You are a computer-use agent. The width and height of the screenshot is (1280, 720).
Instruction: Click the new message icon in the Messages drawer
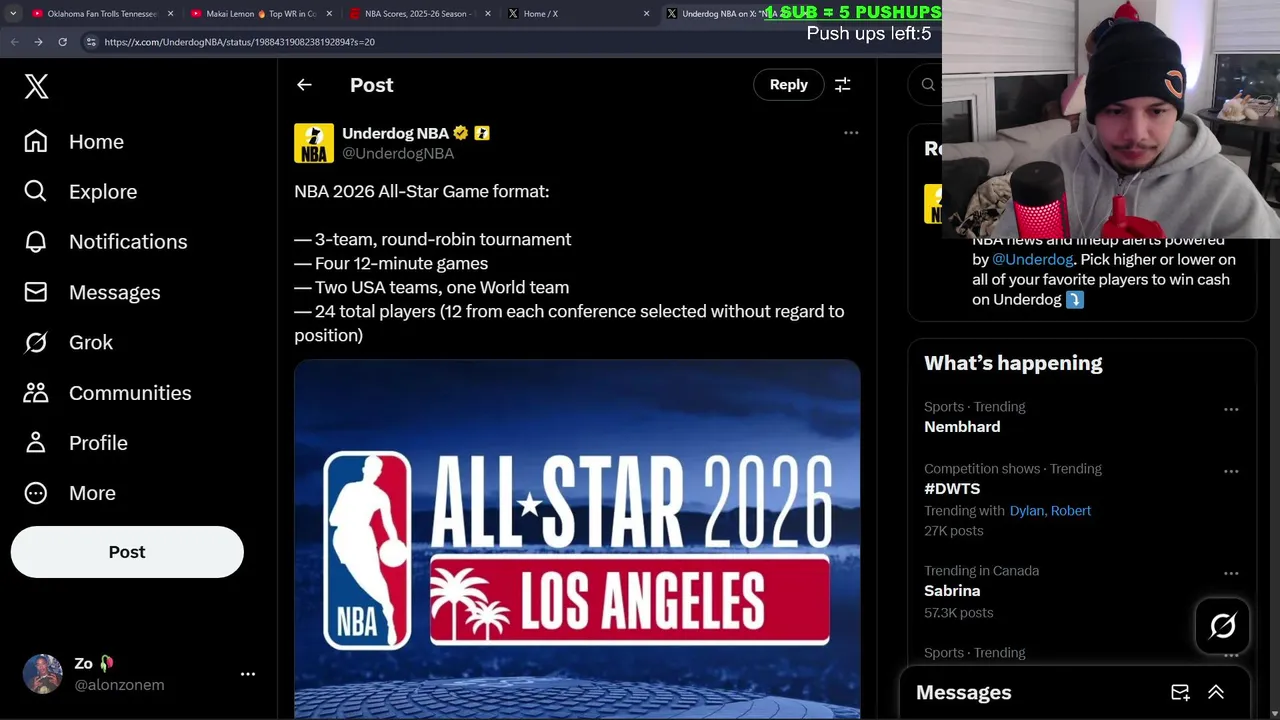(1180, 692)
